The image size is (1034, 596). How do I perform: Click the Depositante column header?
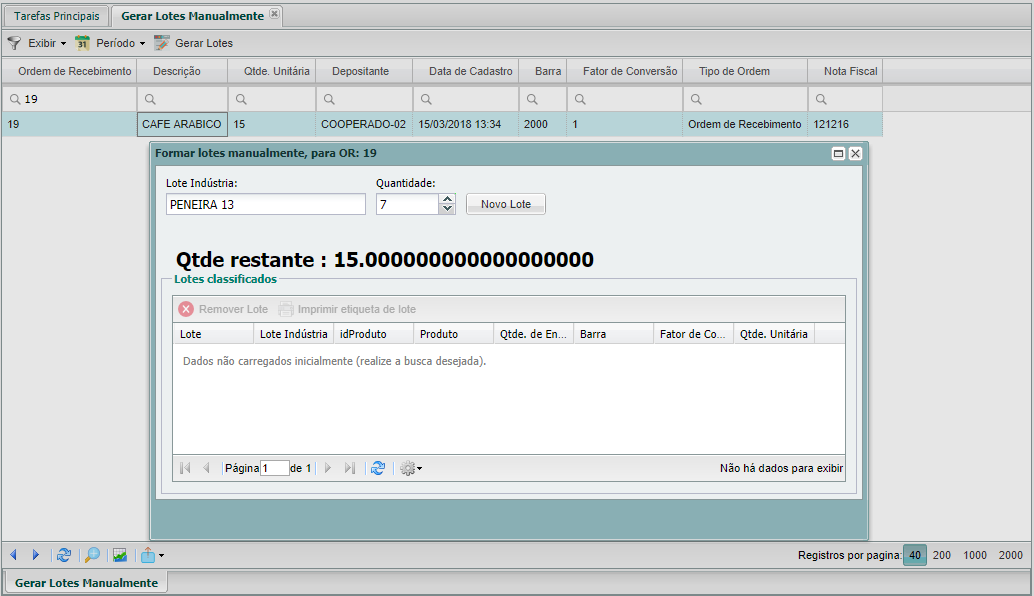(x=364, y=71)
